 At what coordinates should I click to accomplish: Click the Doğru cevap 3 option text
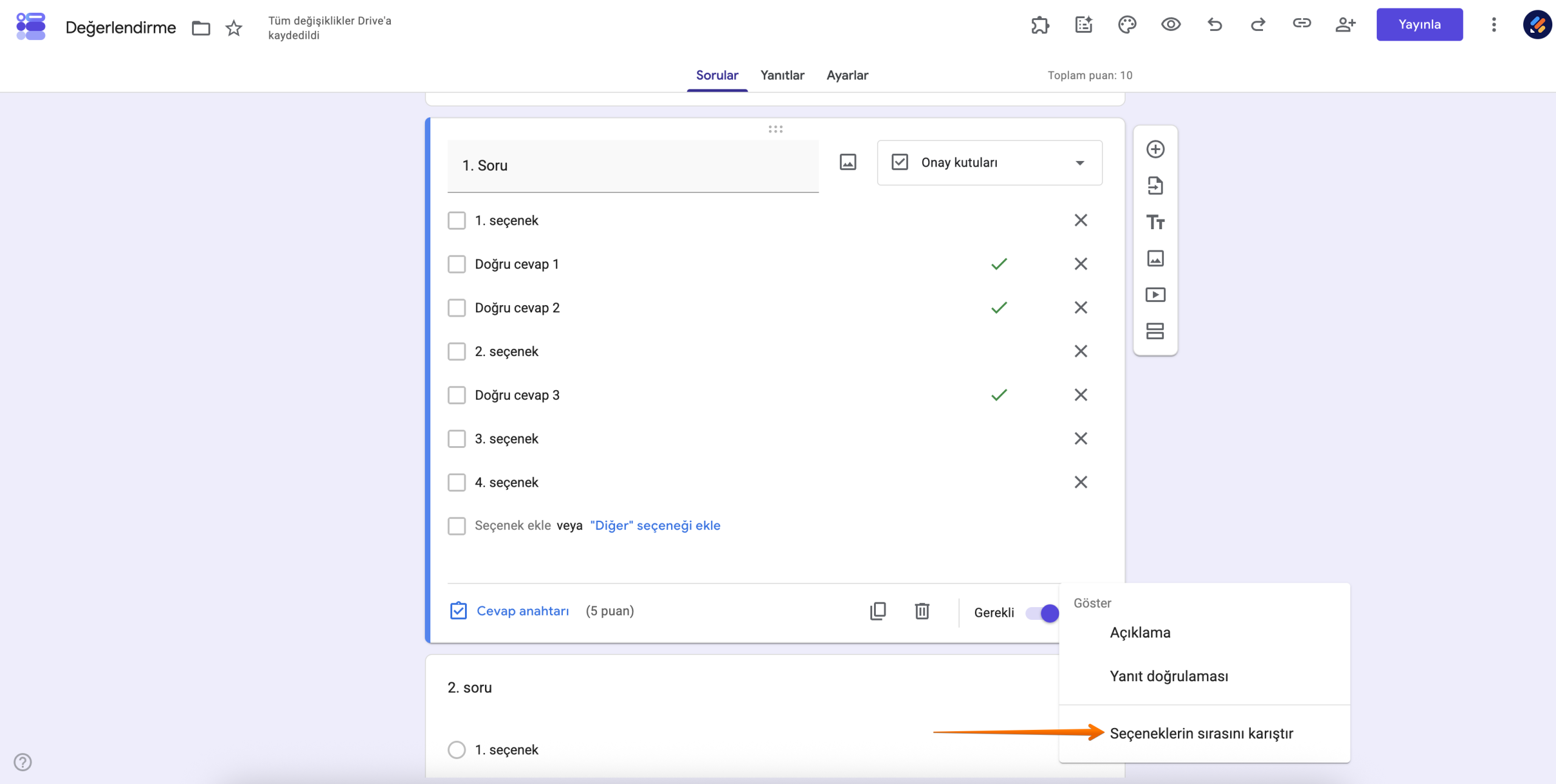point(517,396)
